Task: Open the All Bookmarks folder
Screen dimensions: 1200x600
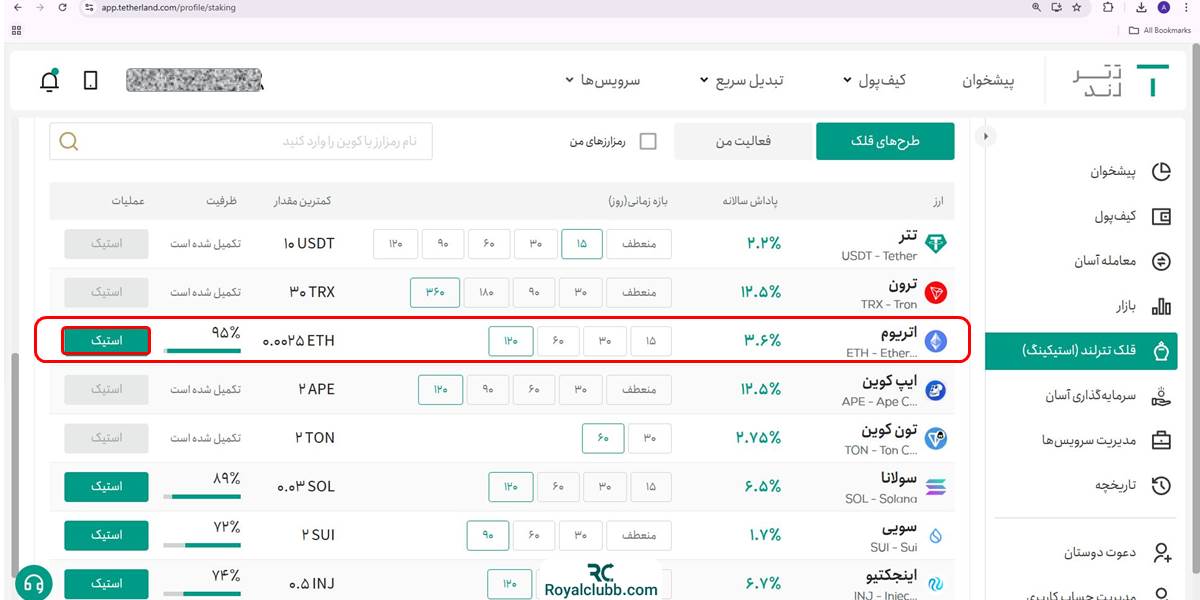Action: [1160, 30]
